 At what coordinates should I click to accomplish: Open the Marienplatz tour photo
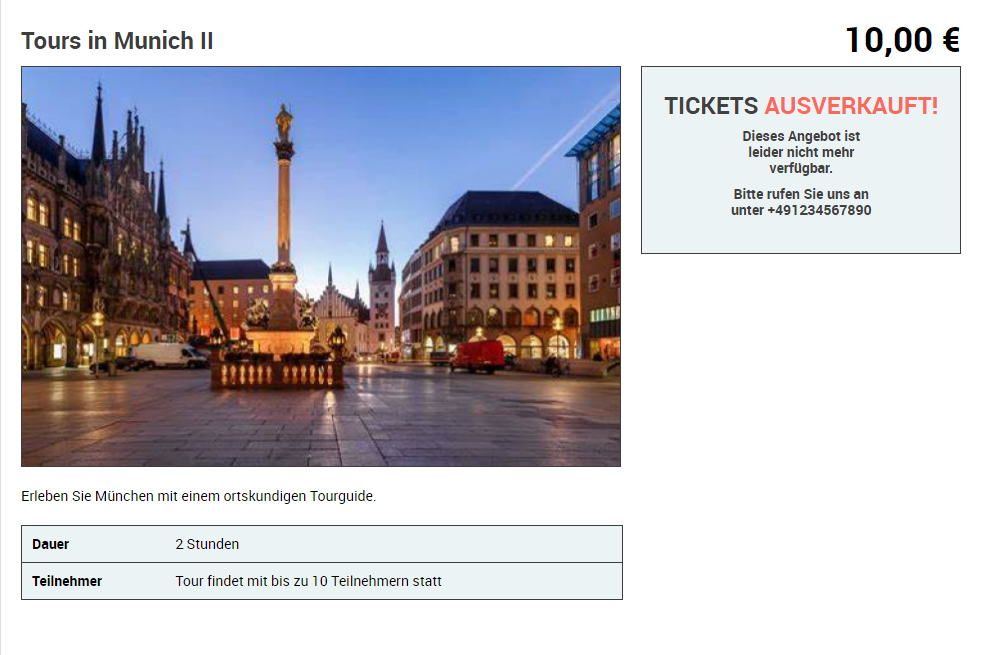321,267
